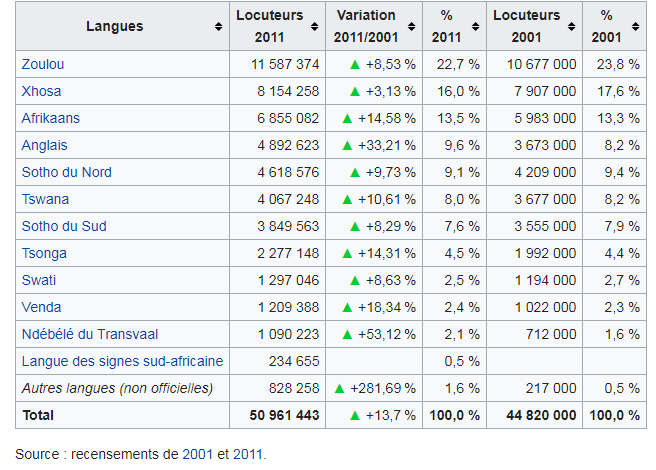Click the Locuteurs 2001 header label
656x470 pixels.
526,26
